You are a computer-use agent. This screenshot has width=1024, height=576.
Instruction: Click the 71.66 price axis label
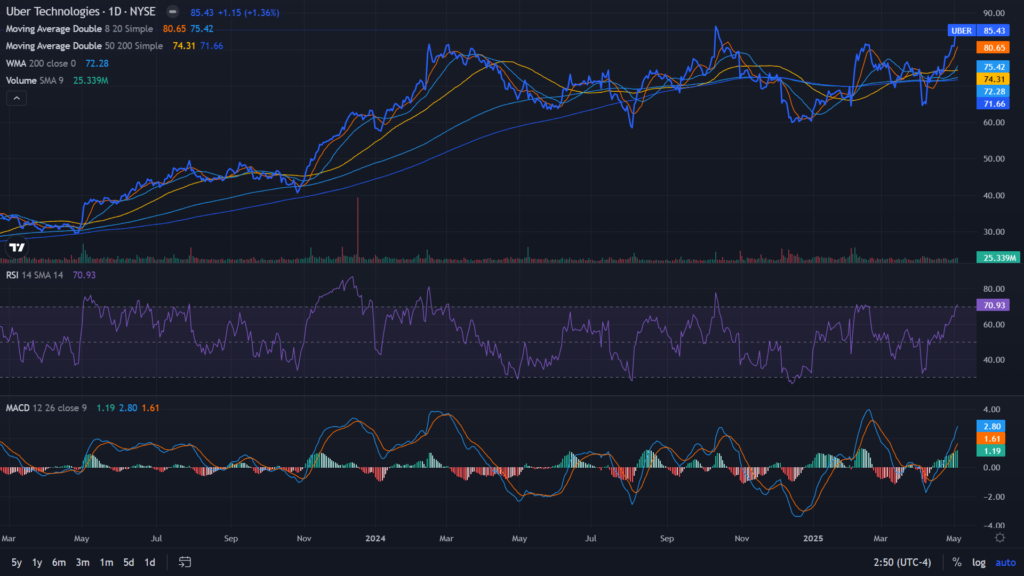[993, 104]
